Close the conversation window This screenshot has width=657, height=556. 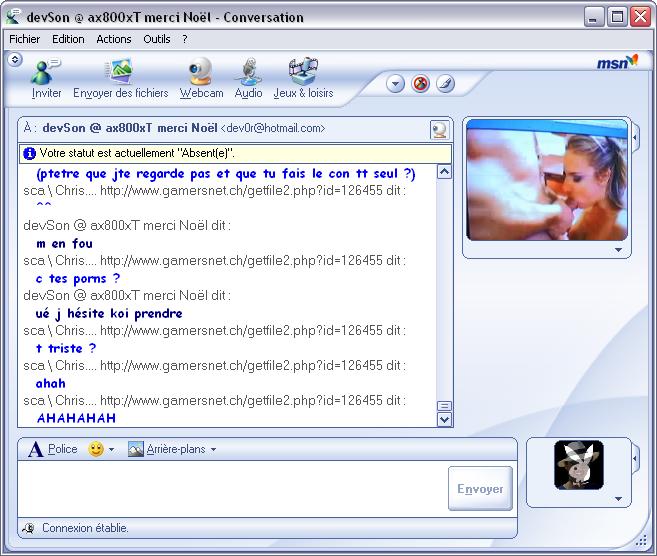pyautogui.click(x=640, y=17)
